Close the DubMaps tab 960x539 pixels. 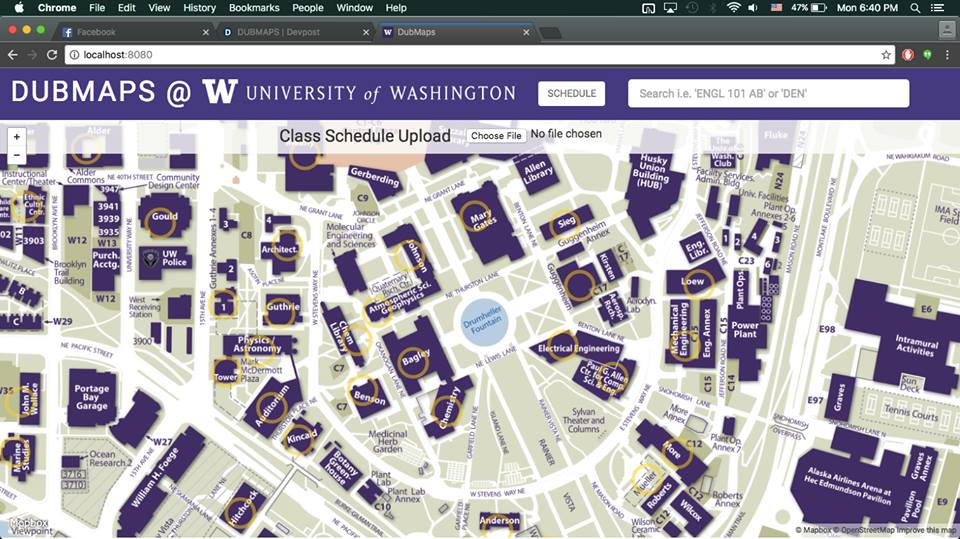click(526, 32)
